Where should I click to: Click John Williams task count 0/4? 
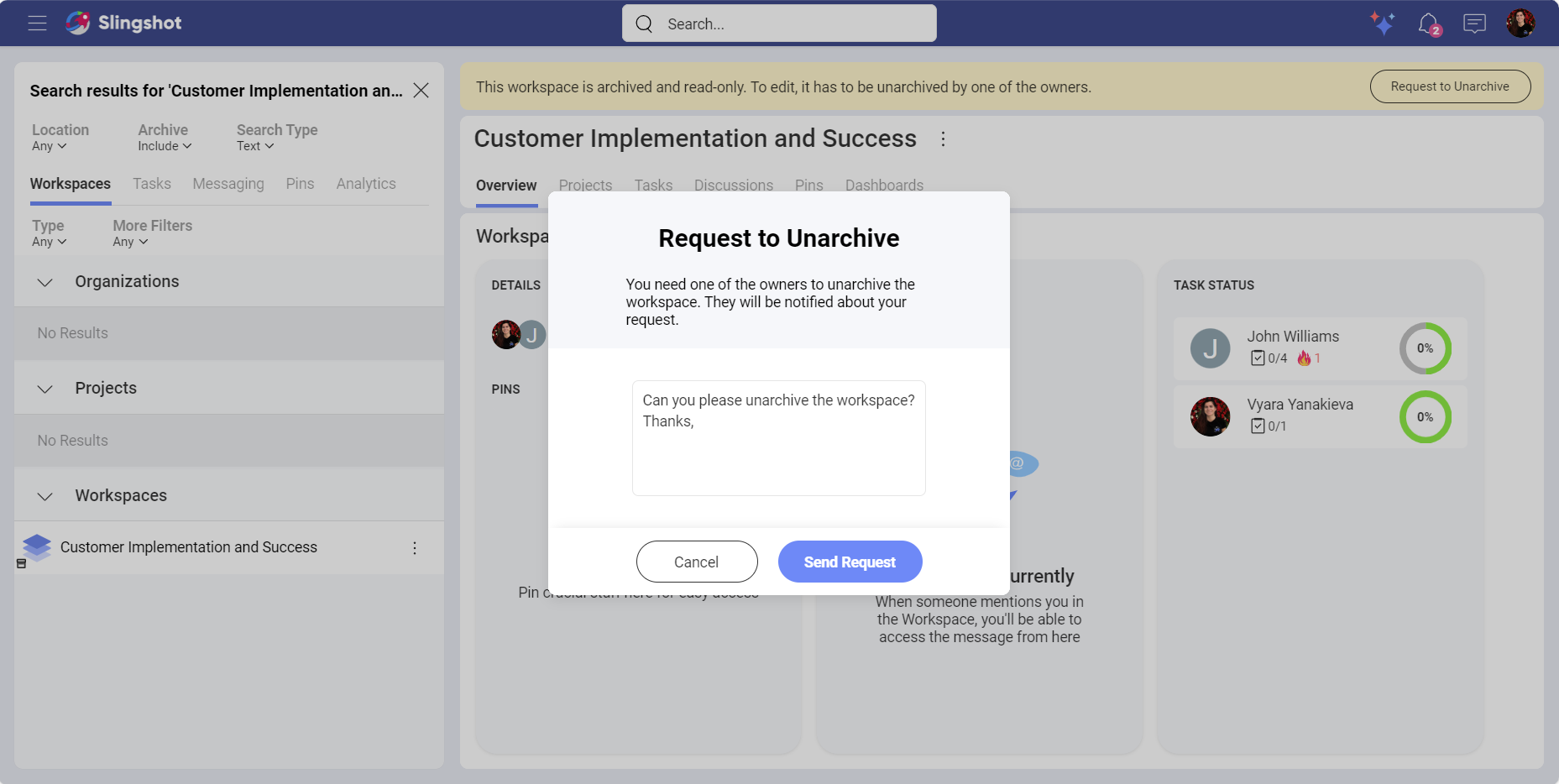pyautogui.click(x=1269, y=358)
